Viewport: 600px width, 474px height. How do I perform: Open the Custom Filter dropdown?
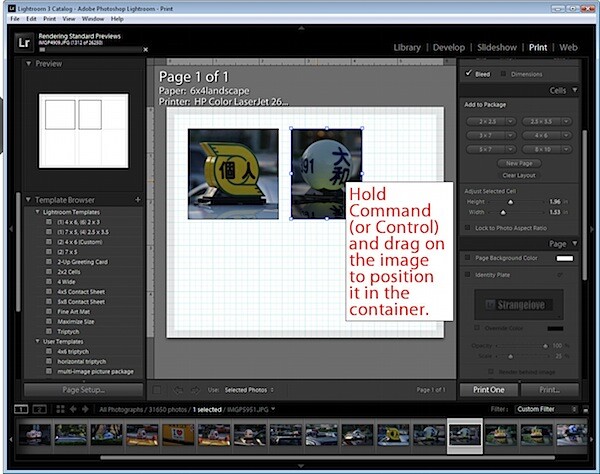[546, 409]
